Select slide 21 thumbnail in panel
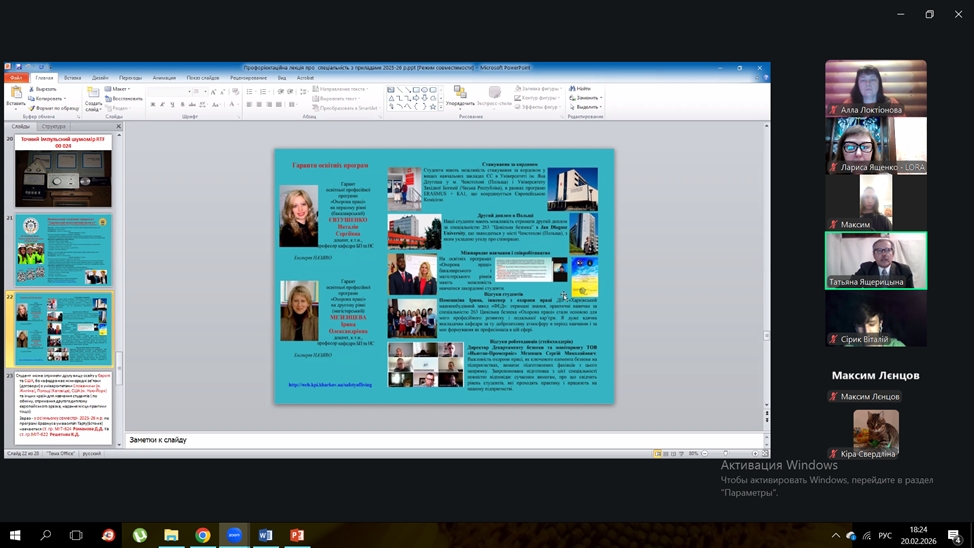This screenshot has height=548, width=974. (x=63, y=249)
